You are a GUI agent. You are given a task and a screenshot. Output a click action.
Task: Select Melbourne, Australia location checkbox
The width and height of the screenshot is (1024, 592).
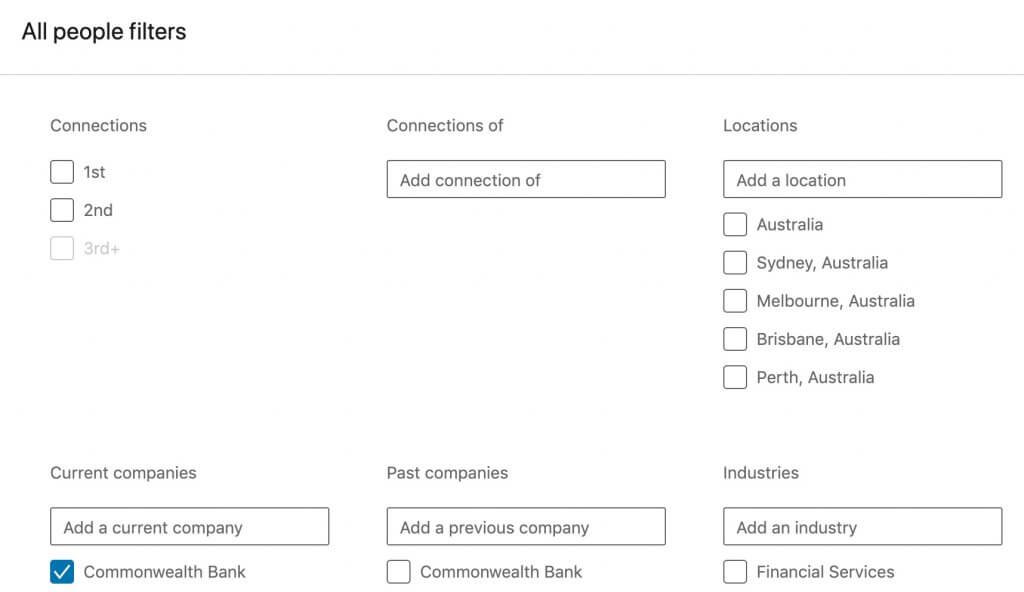click(x=735, y=301)
